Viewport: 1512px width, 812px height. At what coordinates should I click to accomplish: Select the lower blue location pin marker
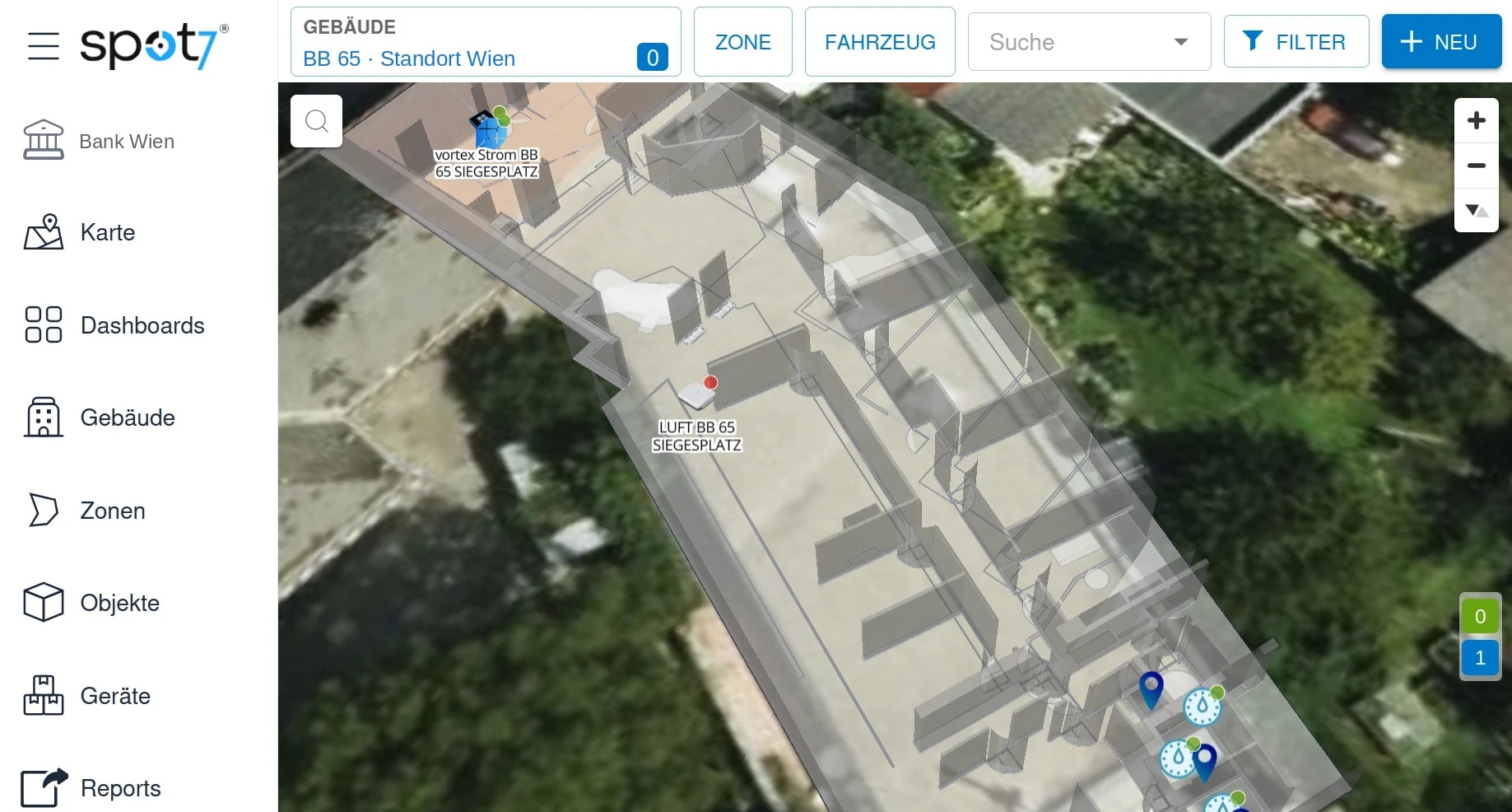[x=1205, y=763]
